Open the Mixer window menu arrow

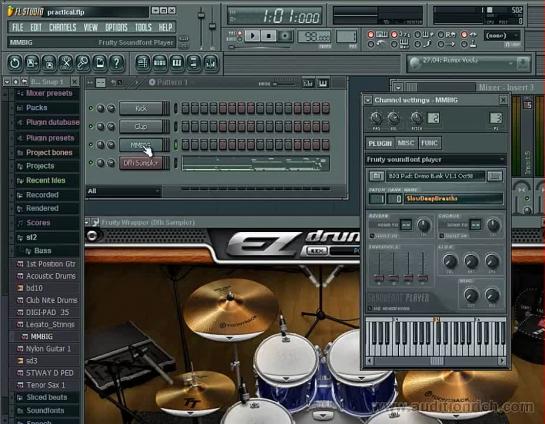398,87
